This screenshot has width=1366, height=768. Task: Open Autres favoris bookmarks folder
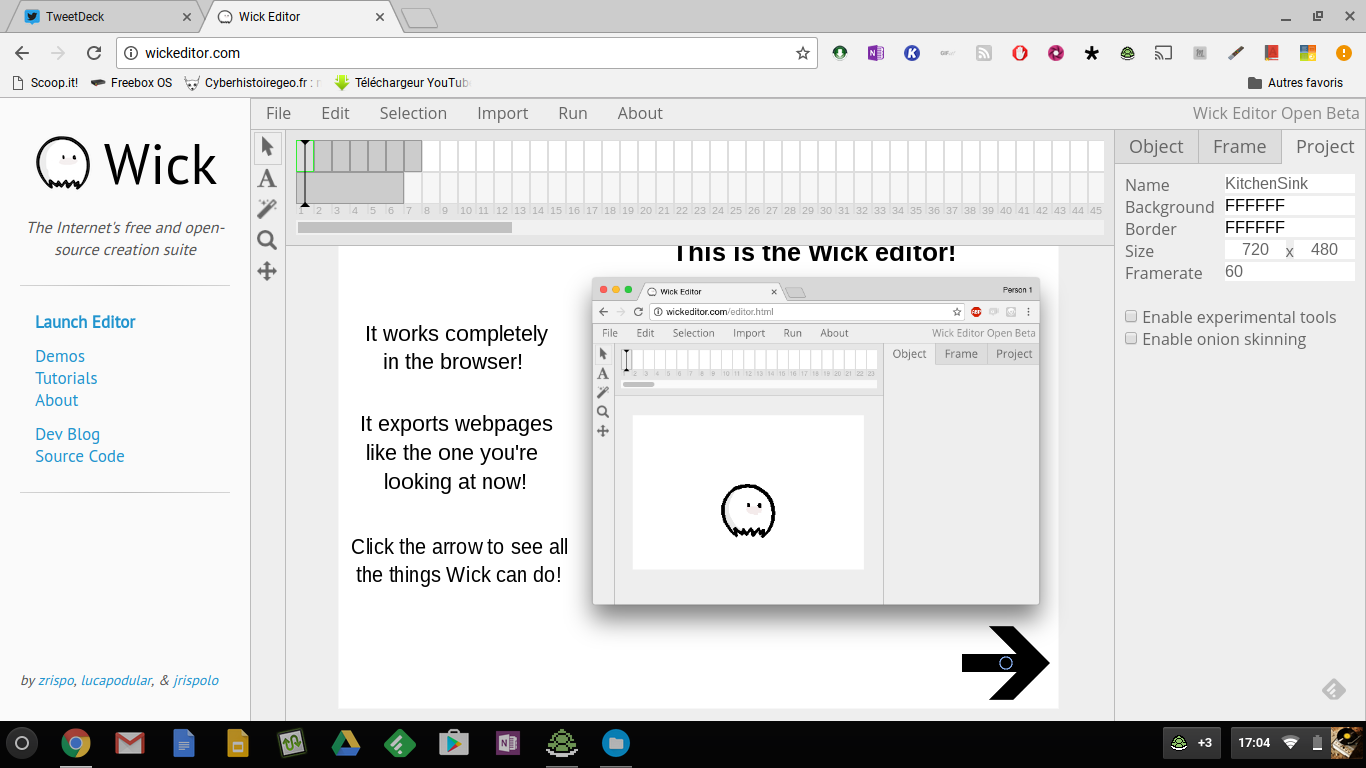tap(1295, 83)
